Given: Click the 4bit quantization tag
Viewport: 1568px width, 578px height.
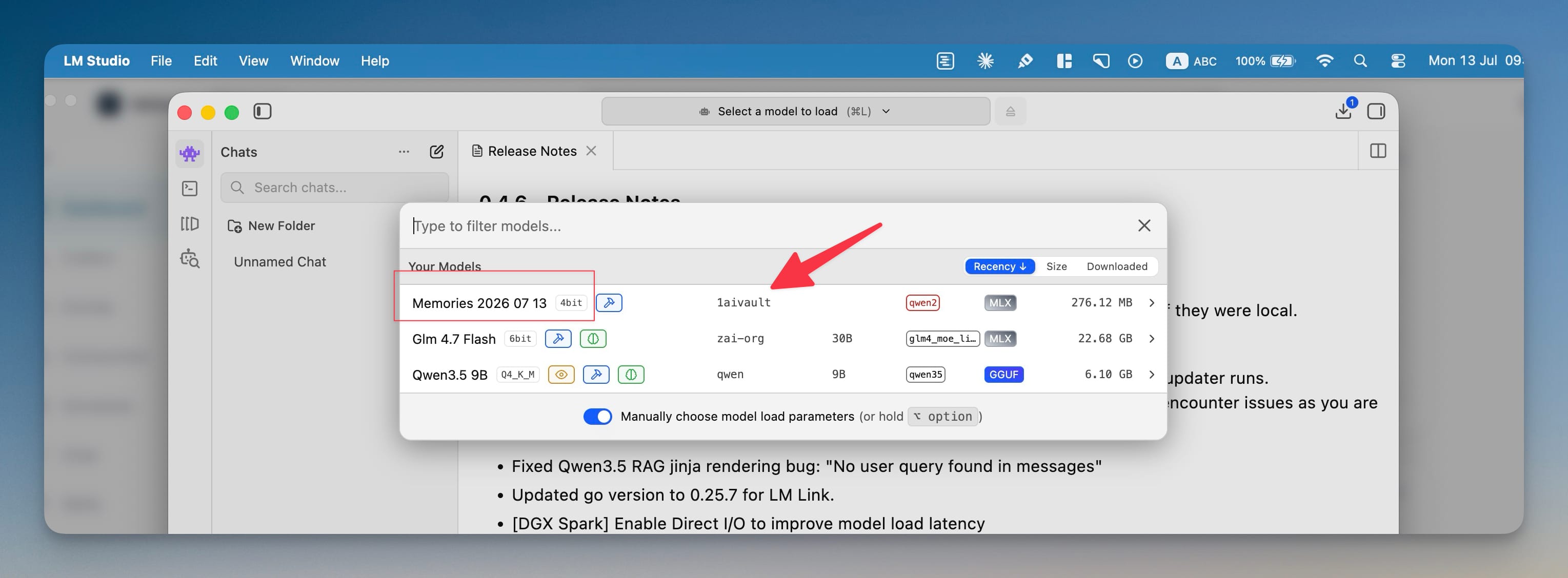Looking at the screenshot, I should [571, 302].
